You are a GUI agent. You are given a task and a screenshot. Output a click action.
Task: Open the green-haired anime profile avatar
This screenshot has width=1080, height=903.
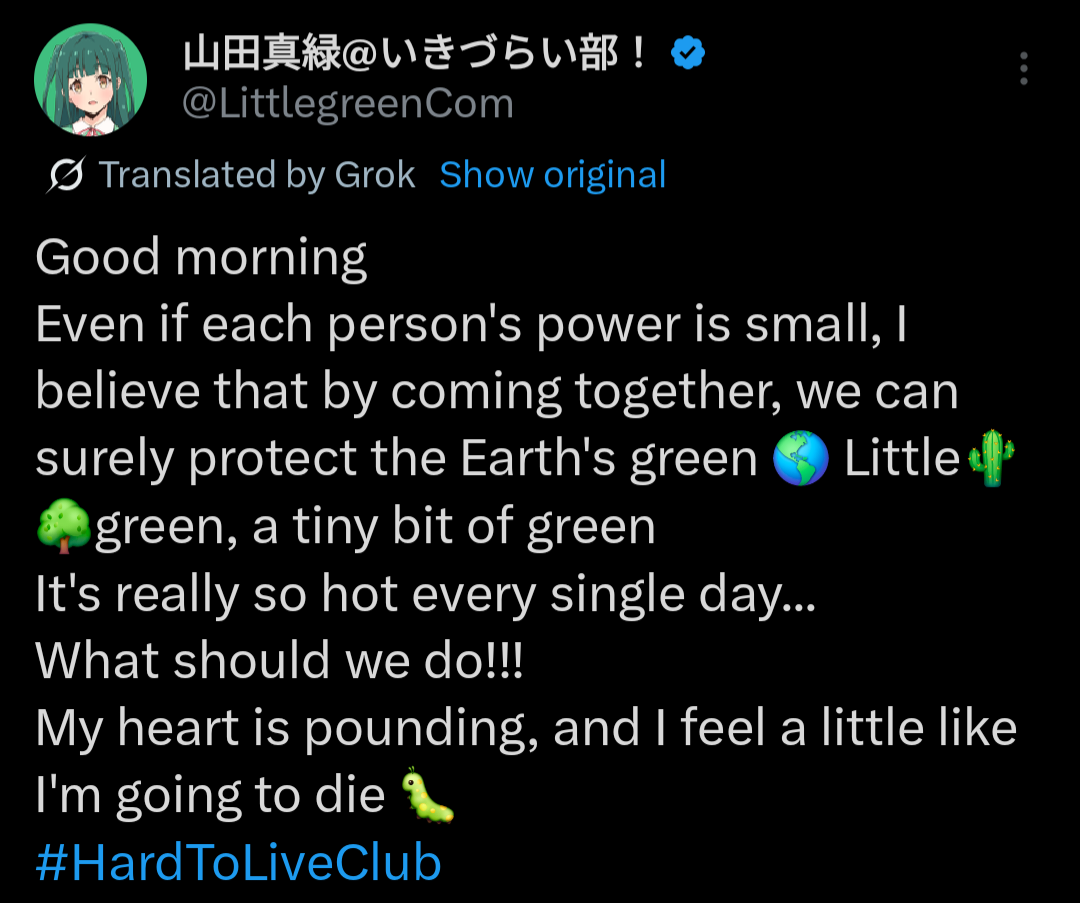pyautogui.click(x=90, y=79)
